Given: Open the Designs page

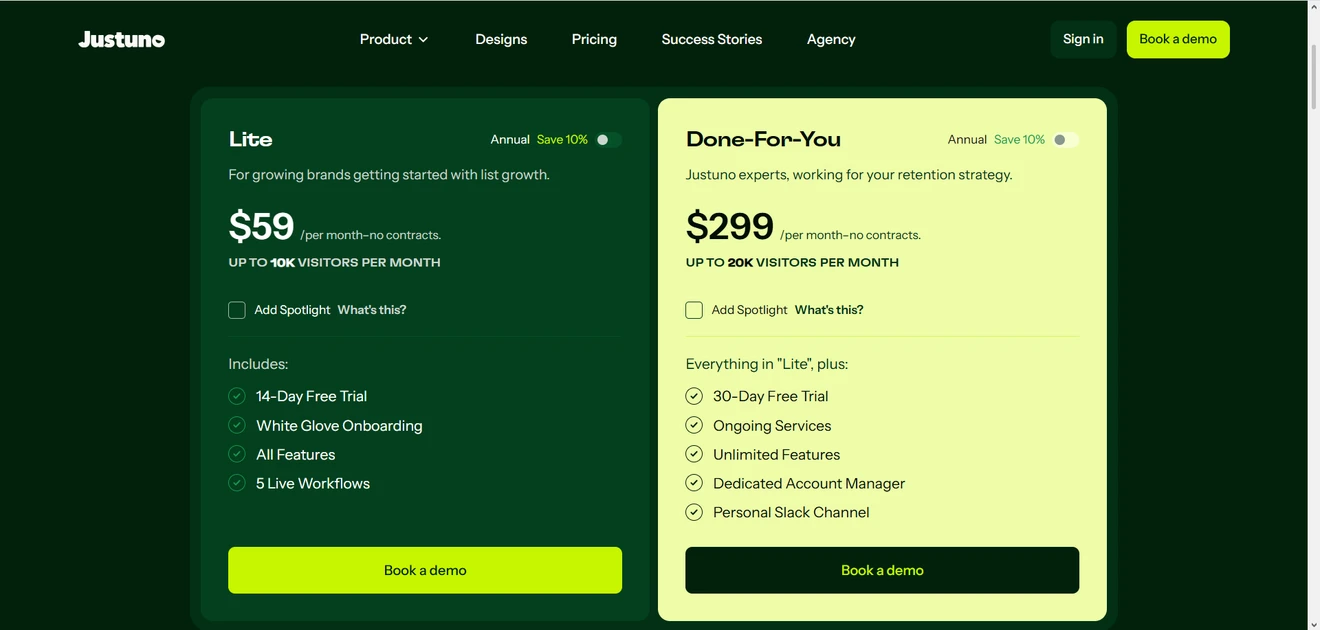Looking at the screenshot, I should tap(501, 39).
